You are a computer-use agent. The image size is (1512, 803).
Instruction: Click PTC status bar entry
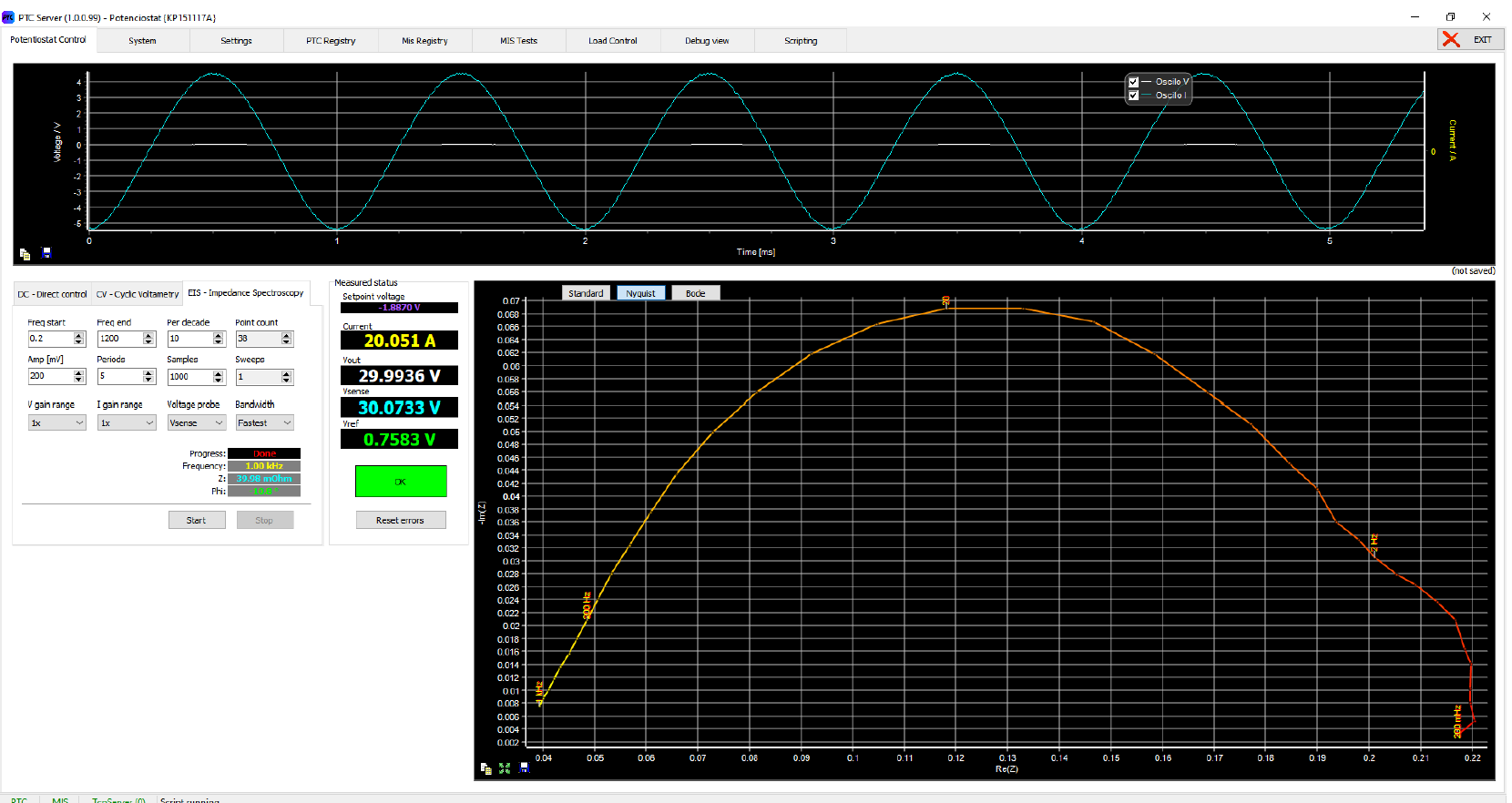(19, 799)
